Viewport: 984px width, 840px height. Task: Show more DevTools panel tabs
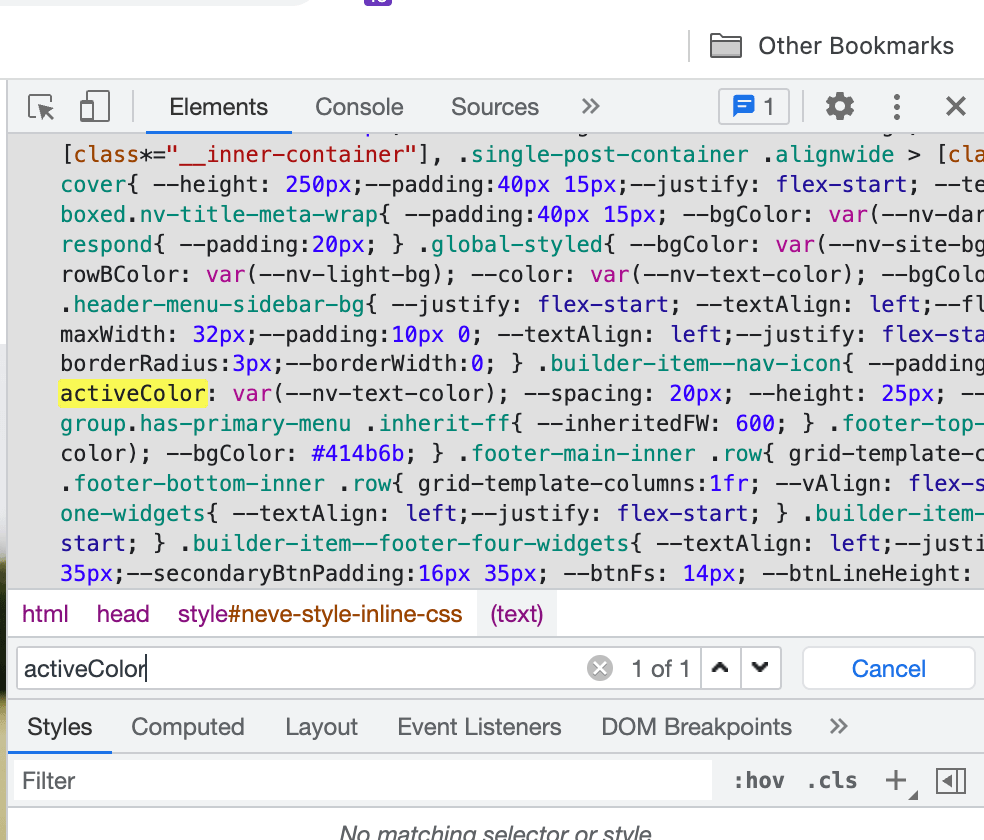click(x=590, y=106)
